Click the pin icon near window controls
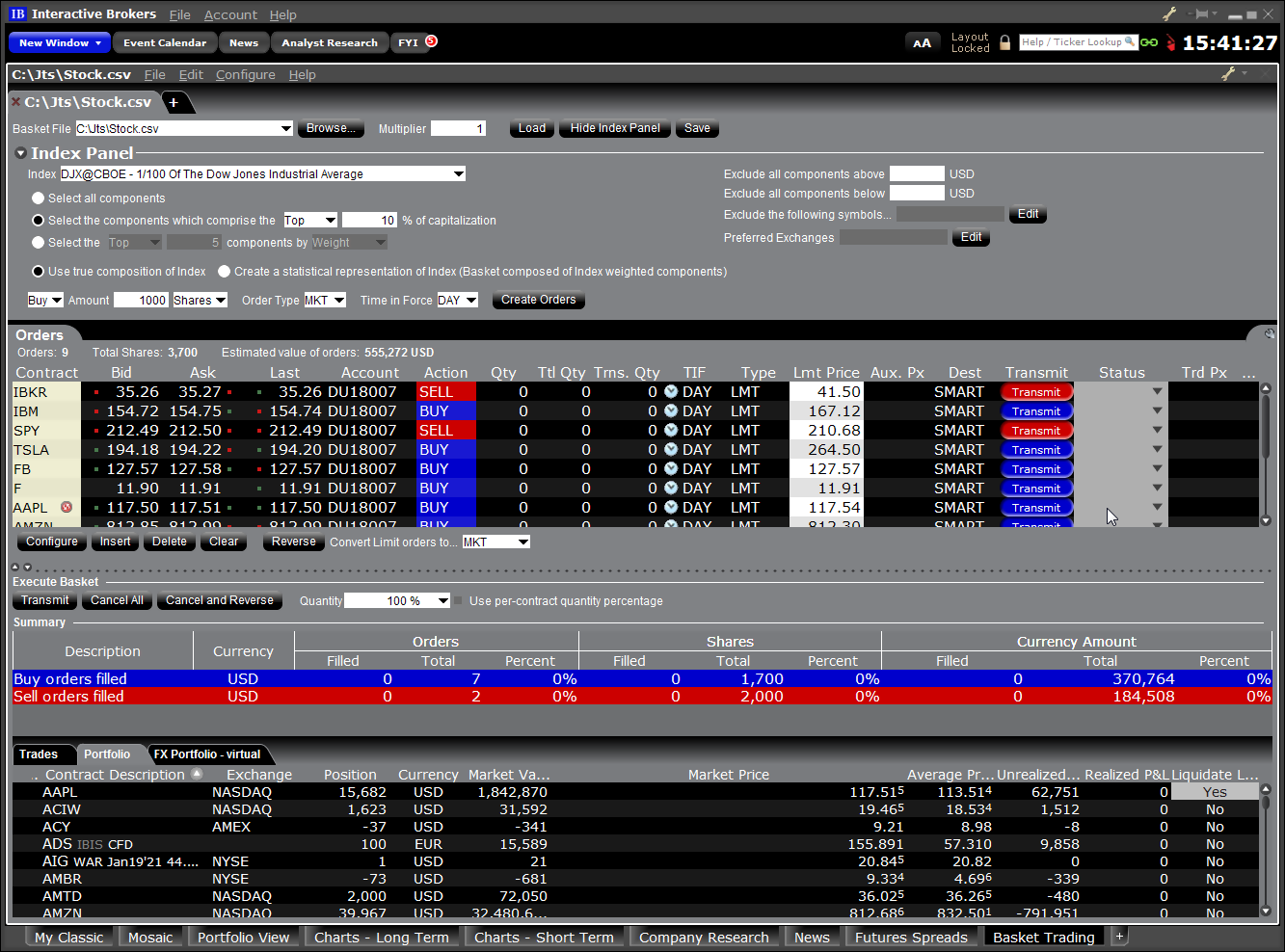Viewport: 1285px width, 952px height. (1200, 13)
